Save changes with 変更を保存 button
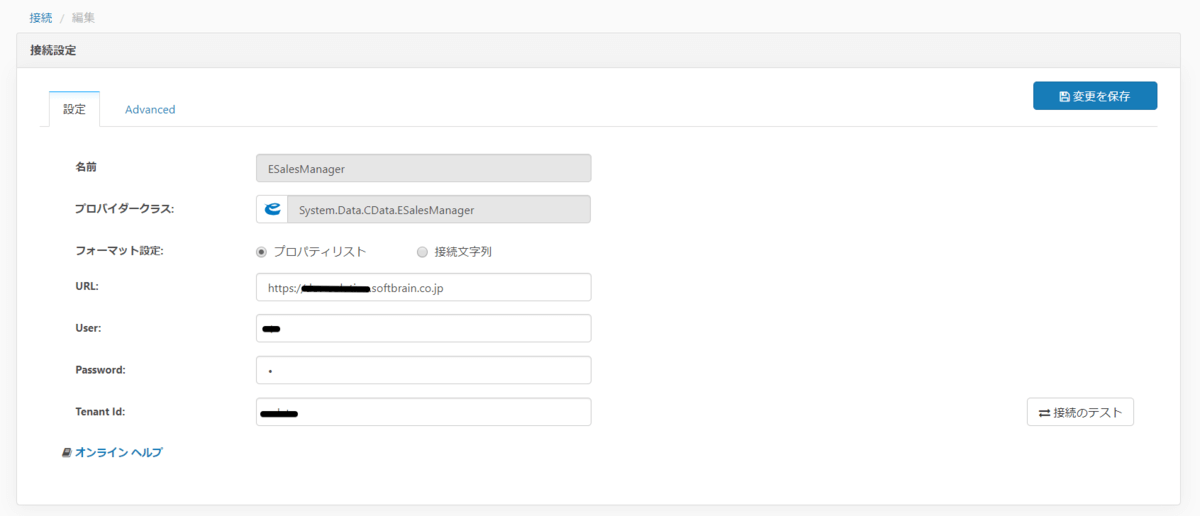This screenshot has width=1200, height=516. tap(1095, 96)
